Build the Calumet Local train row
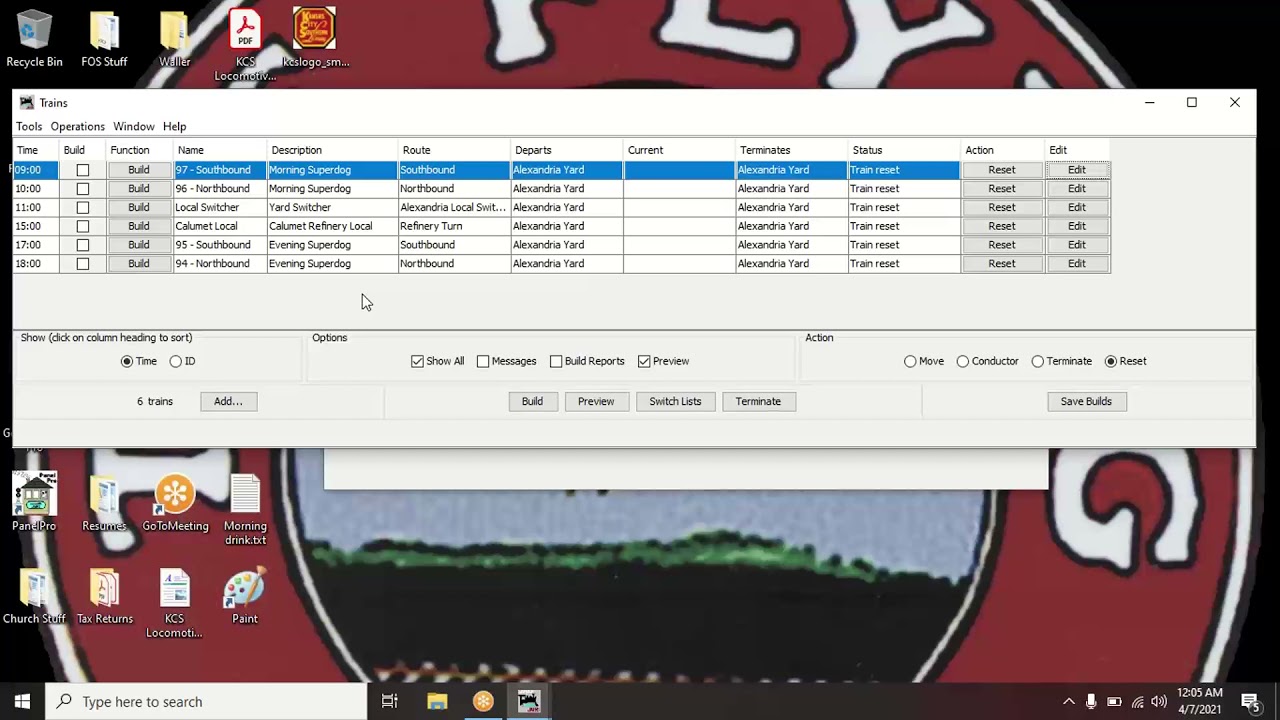Viewport: 1280px width, 720px height. [x=139, y=226]
